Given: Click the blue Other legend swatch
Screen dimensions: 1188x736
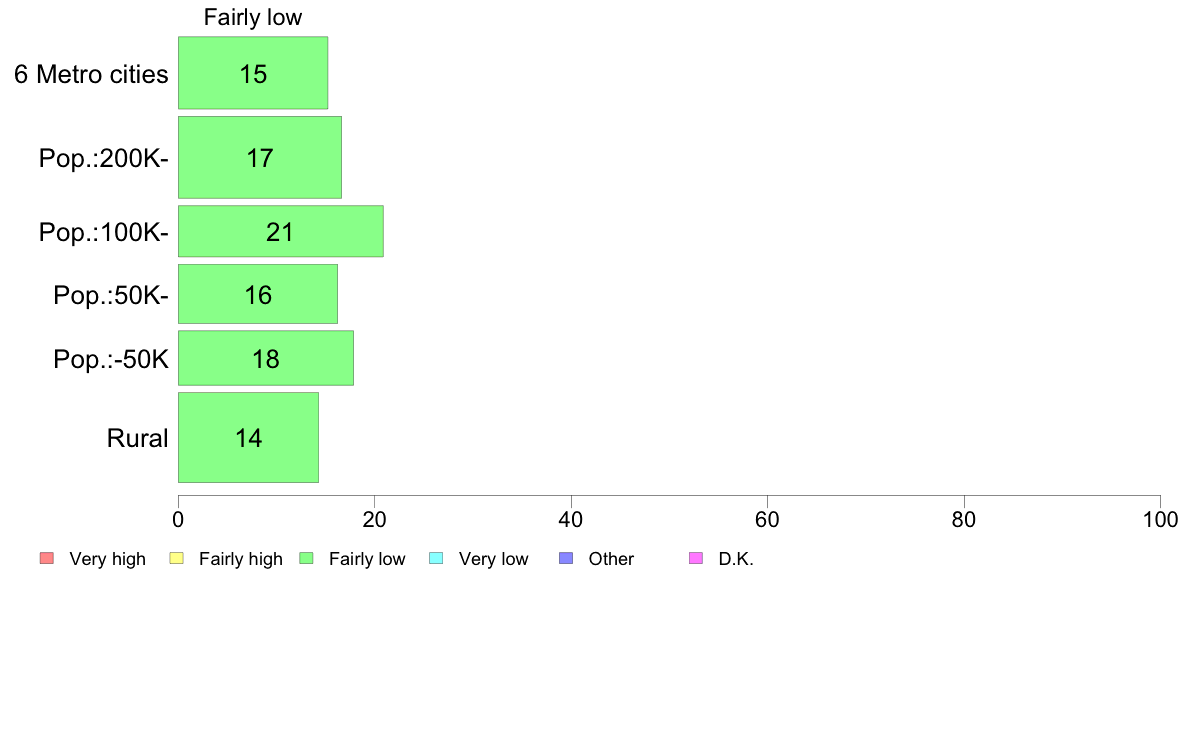Looking at the screenshot, I should coord(565,558).
